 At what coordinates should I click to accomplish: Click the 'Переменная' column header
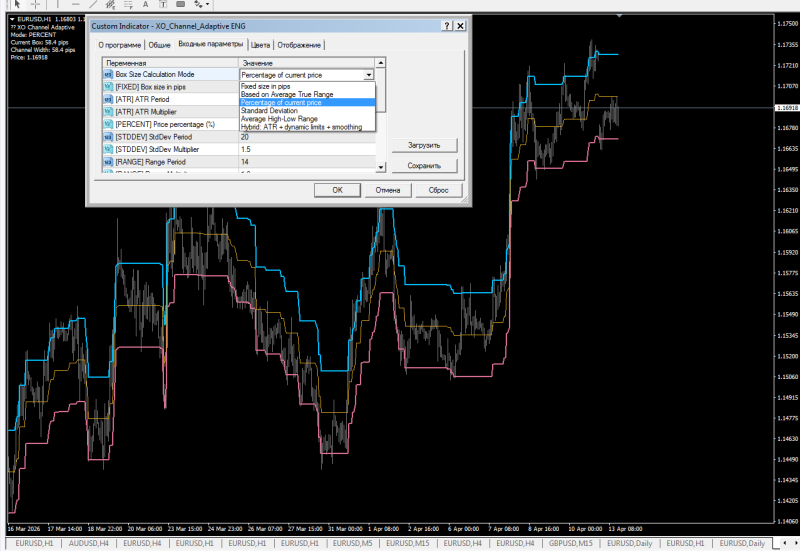point(170,63)
